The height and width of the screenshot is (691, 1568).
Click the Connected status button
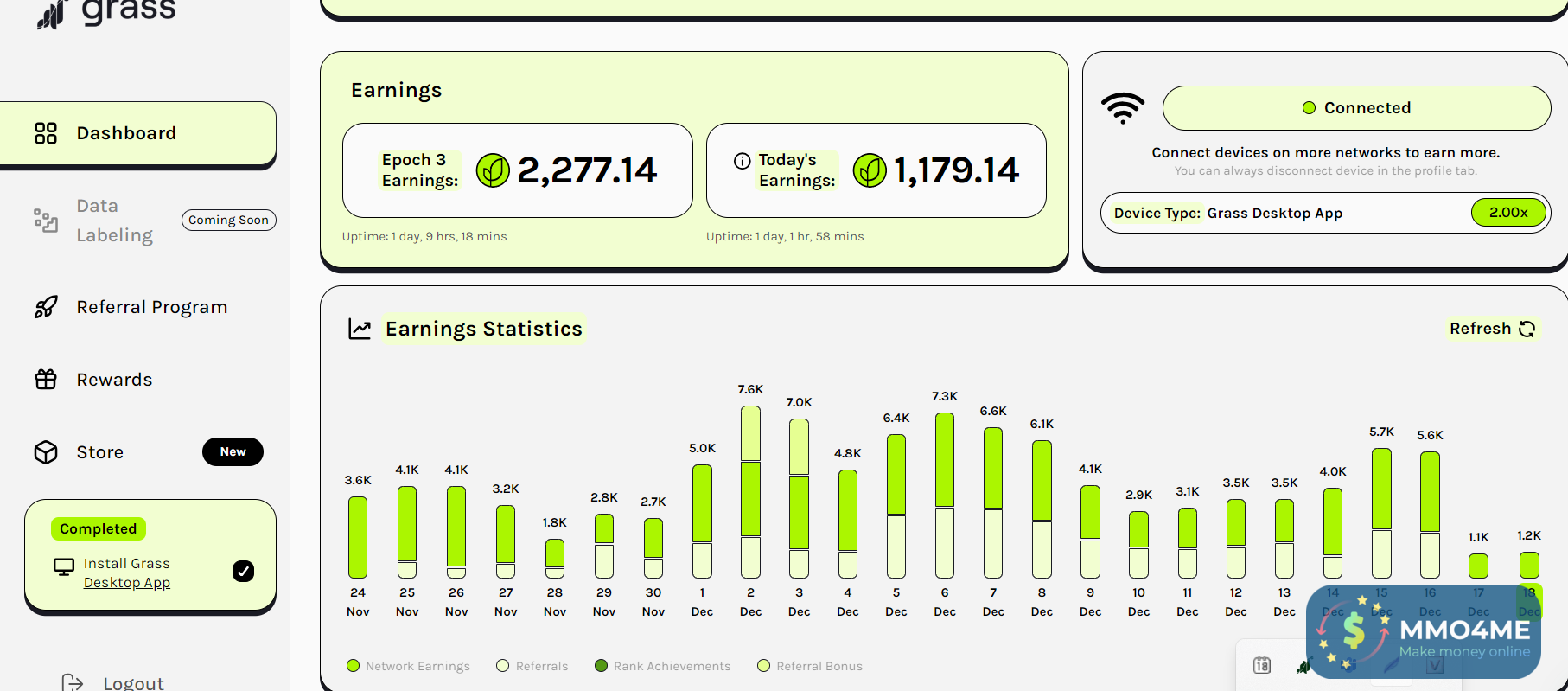pyautogui.click(x=1356, y=108)
